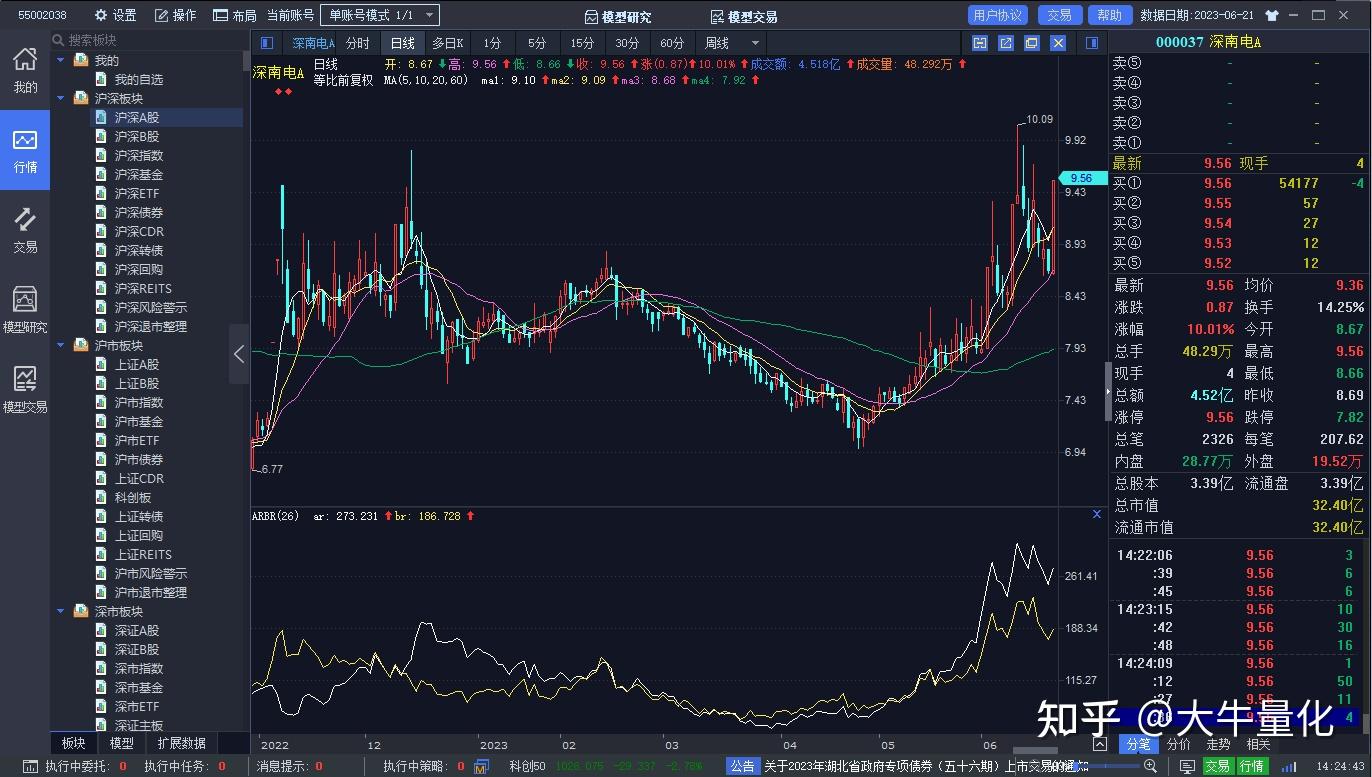The width and height of the screenshot is (1372, 777).
Task: Click the chart link icon above the K-line
Action: tap(981, 43)
